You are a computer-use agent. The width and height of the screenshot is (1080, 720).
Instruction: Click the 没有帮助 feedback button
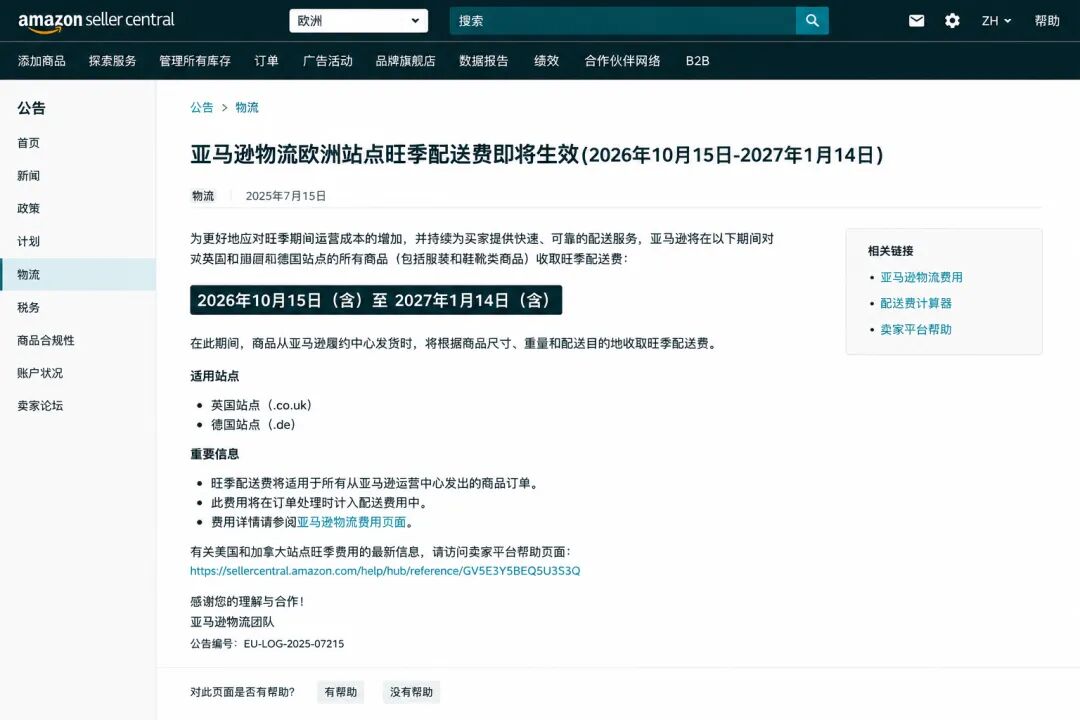(x=411, y=692)
